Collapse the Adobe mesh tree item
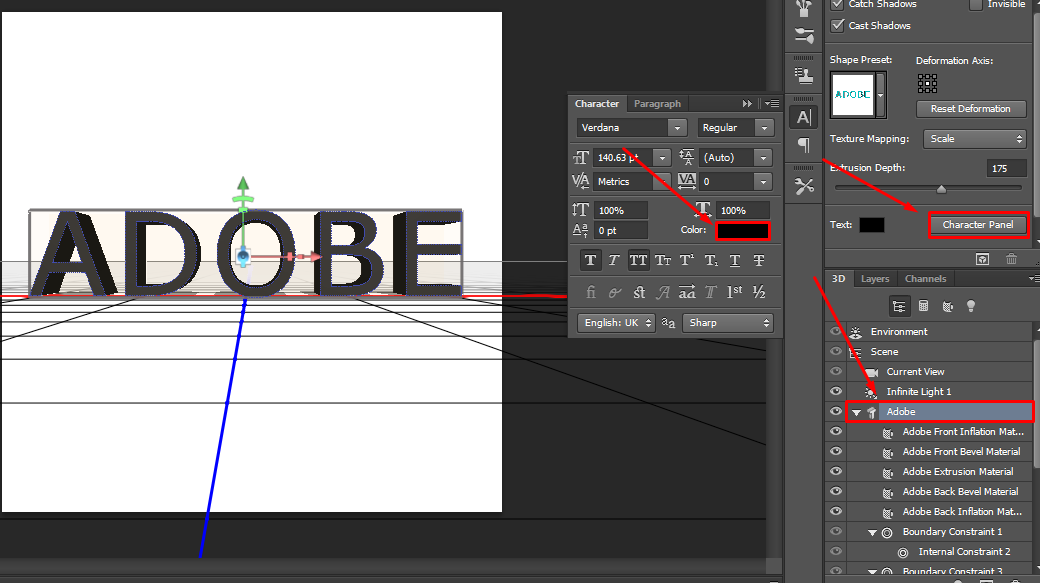Screen dimensions: 1040x583 pyautogui.click(x=856, y=412)
